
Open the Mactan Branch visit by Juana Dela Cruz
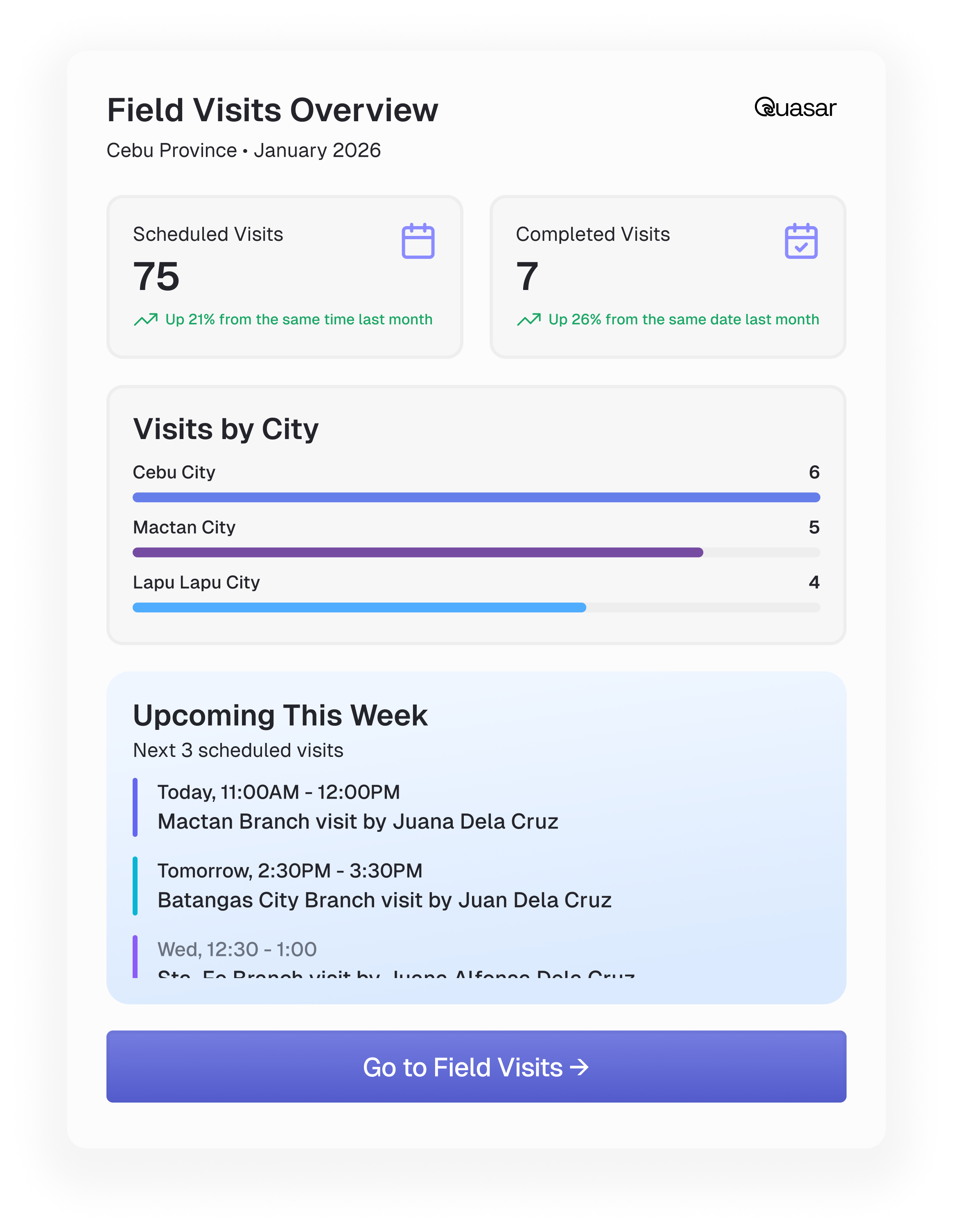357,821
